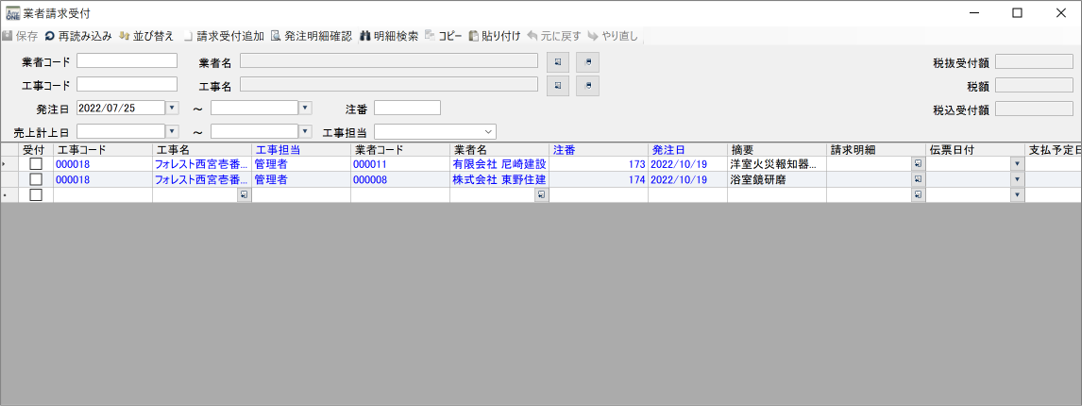The width and height of the screenshot is (1082, 406).
Task: Click the 業者名 lookup icon in the blank row
Action: (542, 195)
